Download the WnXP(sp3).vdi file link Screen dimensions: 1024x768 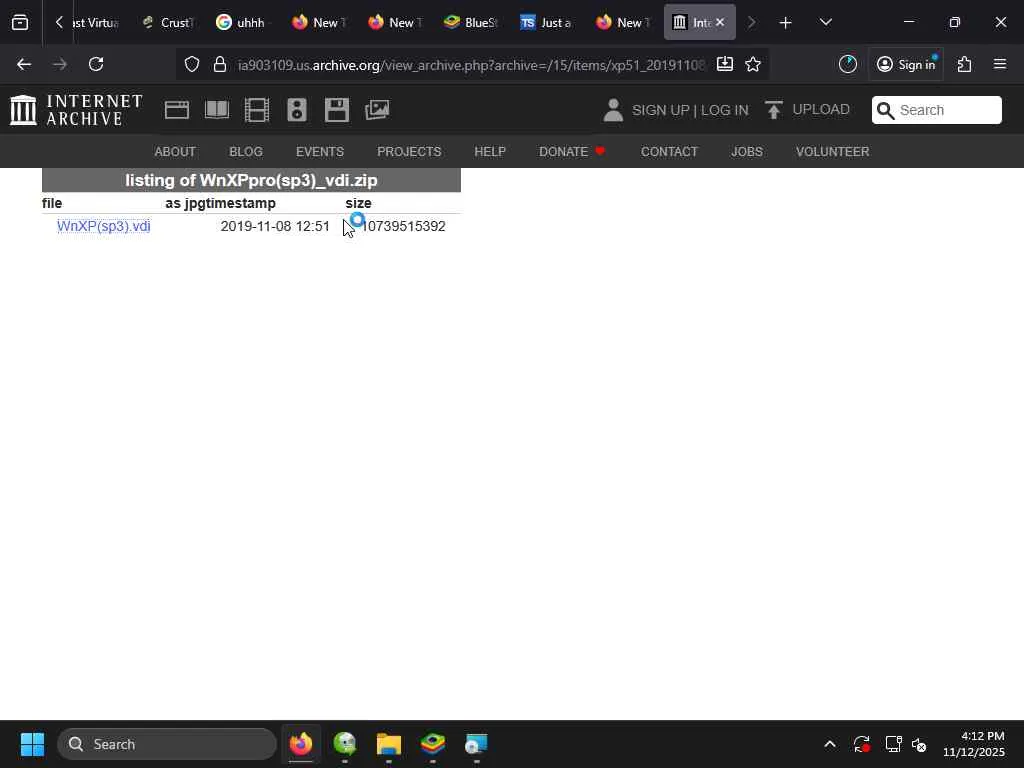[x=104, y=226]
